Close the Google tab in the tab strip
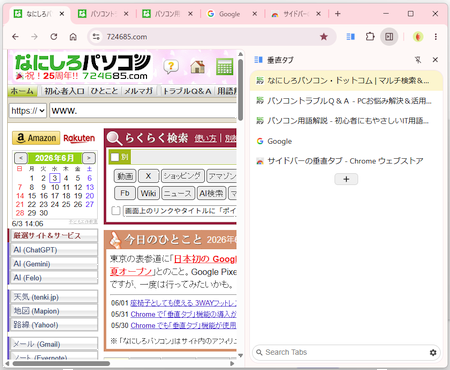The height and width of the screenshot is (370, 450). tap(255, 14)
